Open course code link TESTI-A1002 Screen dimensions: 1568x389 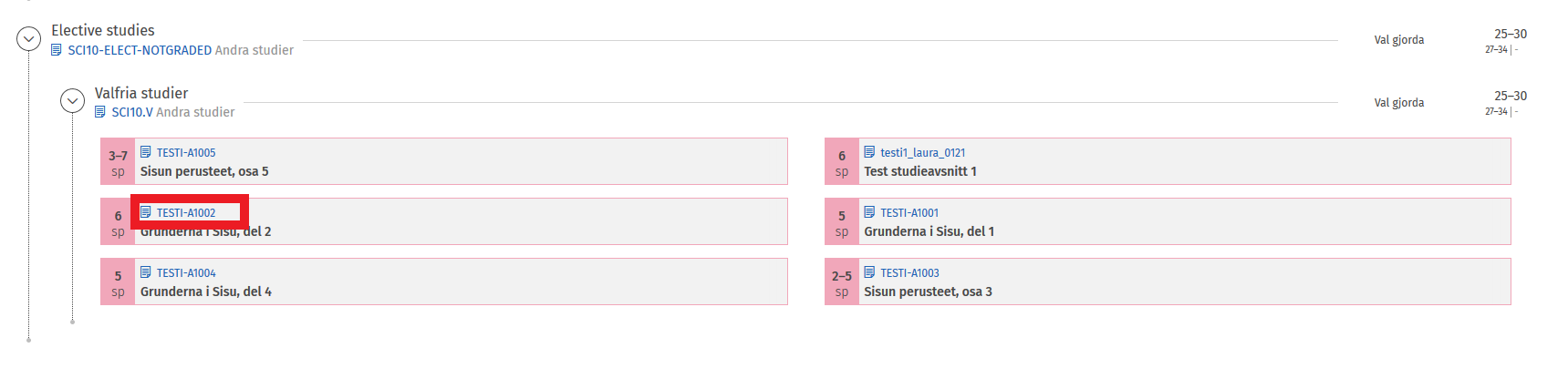point(186,213)
